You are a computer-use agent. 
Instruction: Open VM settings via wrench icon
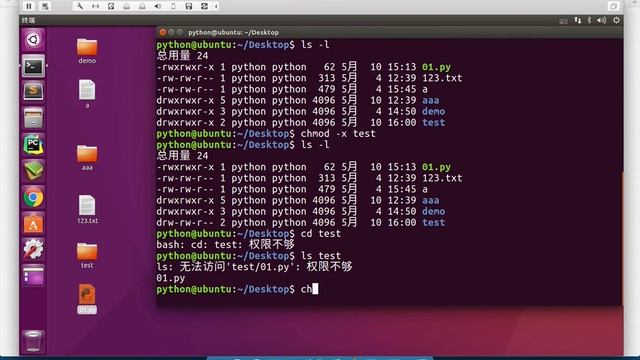click(x=80, y=6)
